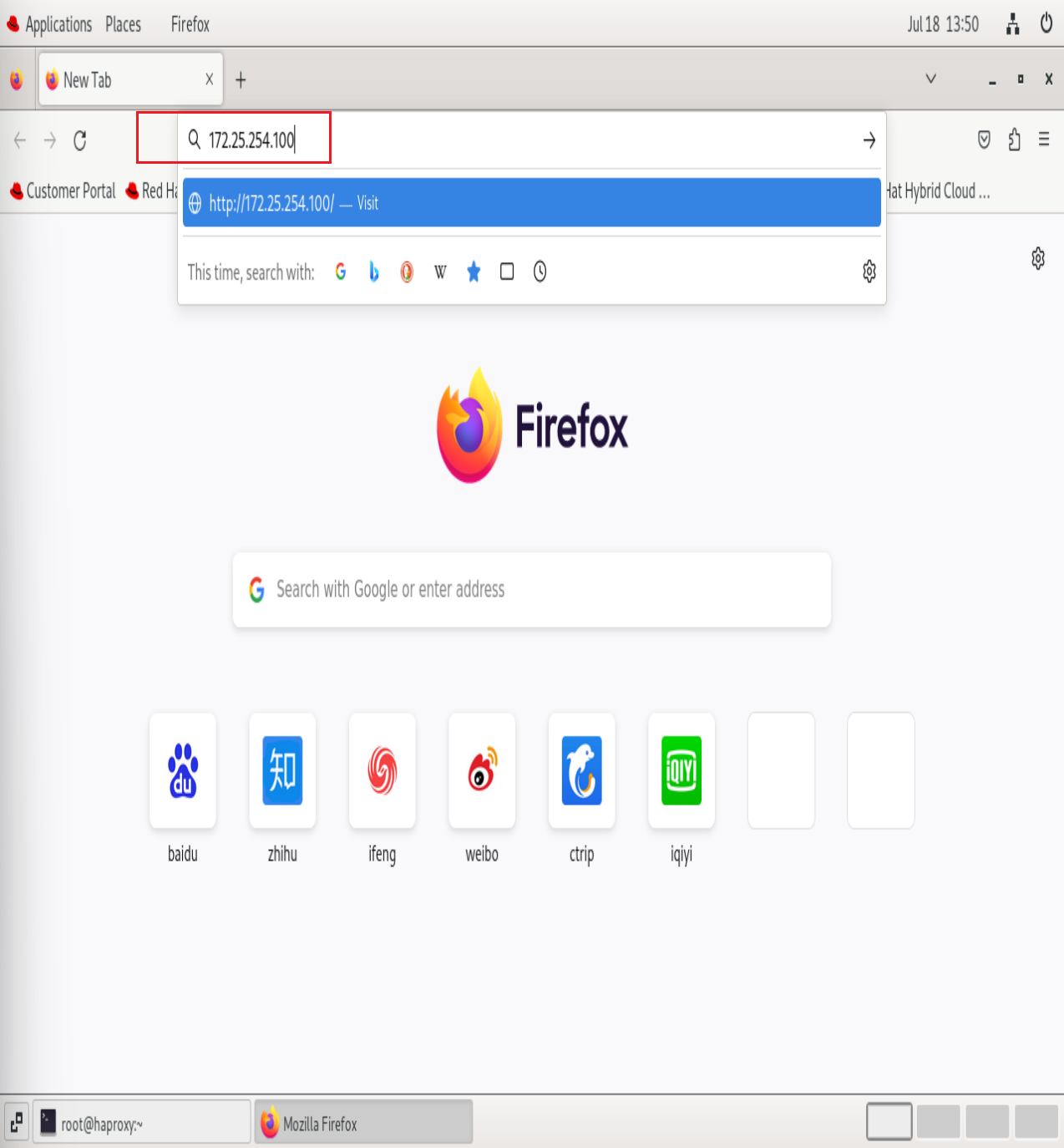1064x1148 pixels.
Task: Click the new tab plus button
Action: 241,80
